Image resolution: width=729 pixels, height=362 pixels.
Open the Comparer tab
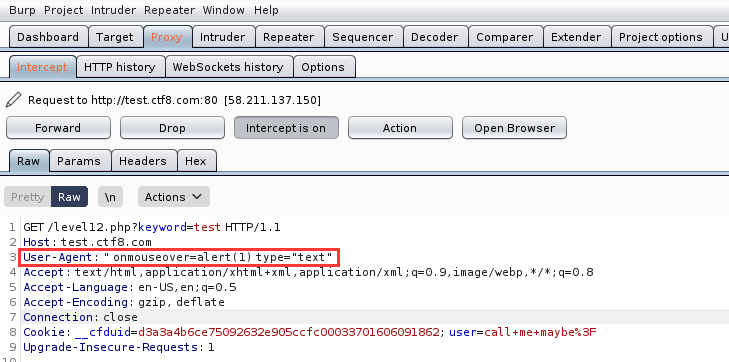pos(504,37)
